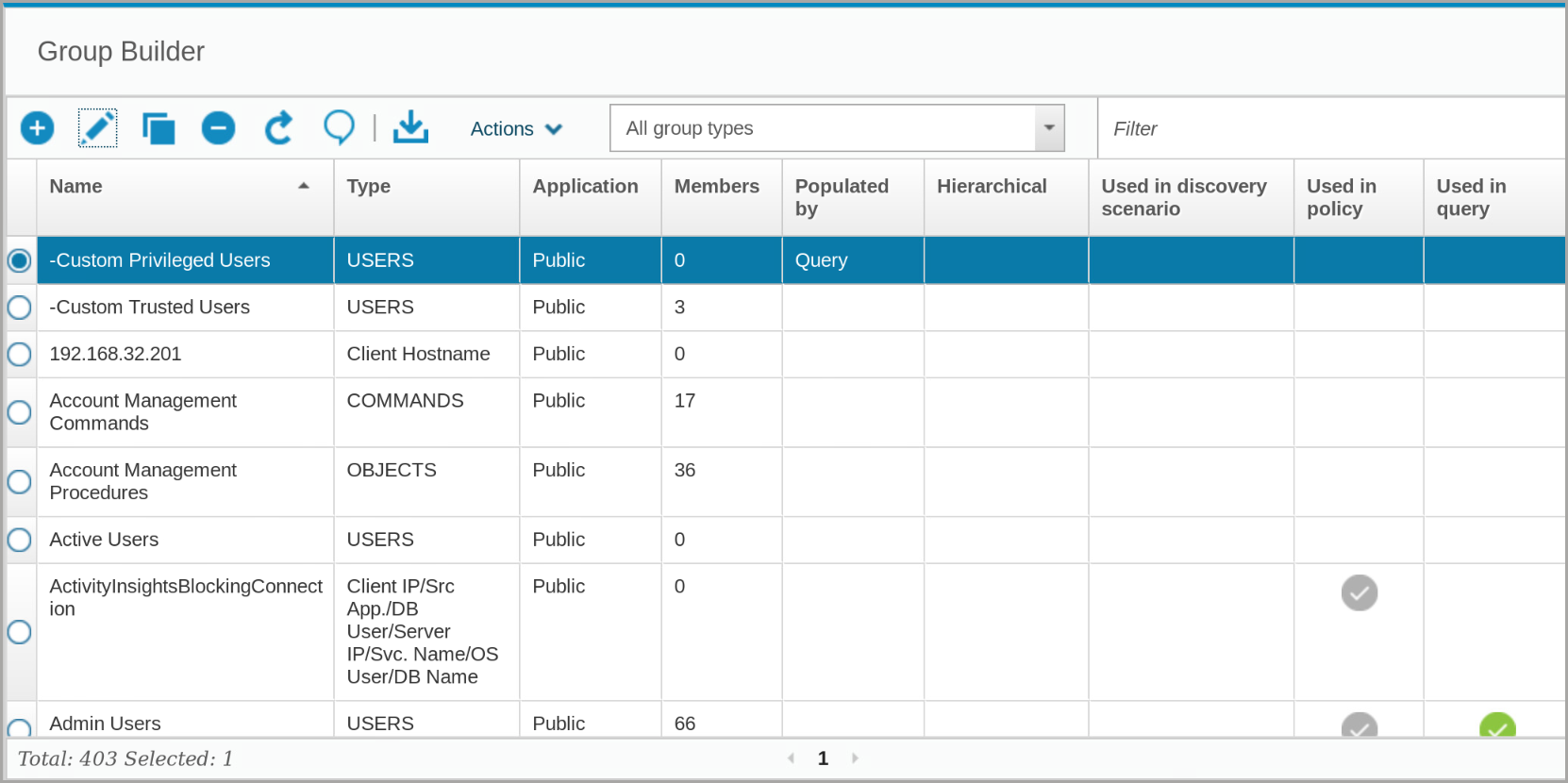Click into the Filter input field
The height and width of the screenshot is (783, 1568).
(x=1331, y=128)
